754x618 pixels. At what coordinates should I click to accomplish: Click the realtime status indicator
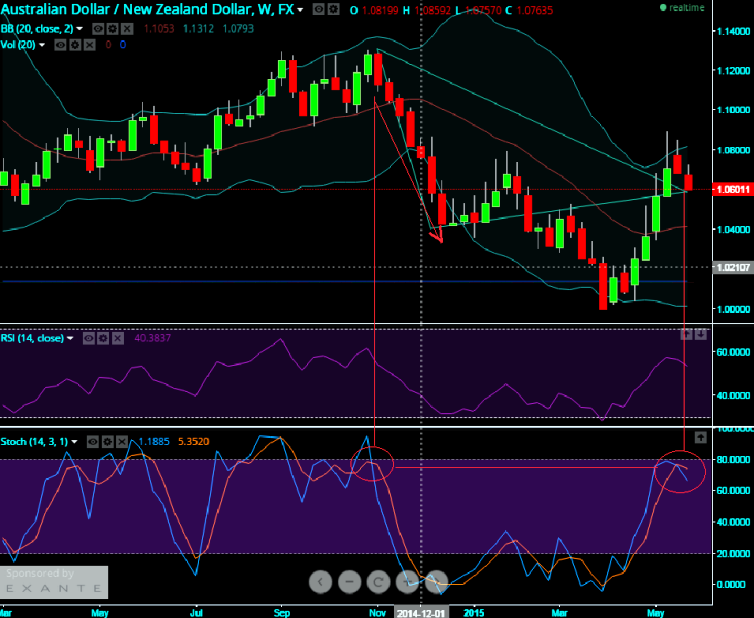tap(682, 8)
